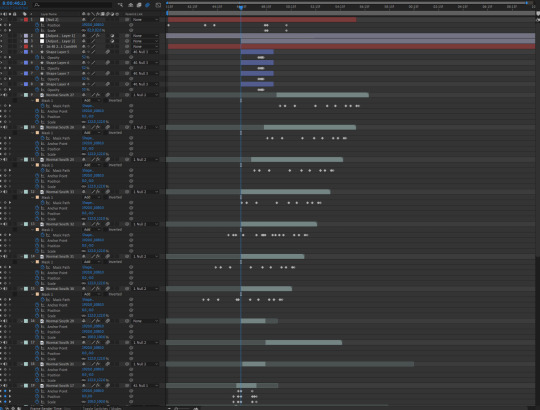Go to next keyframe of layer 19 Anchor Point
Viewport: 540px width, 410px height.
10,391
